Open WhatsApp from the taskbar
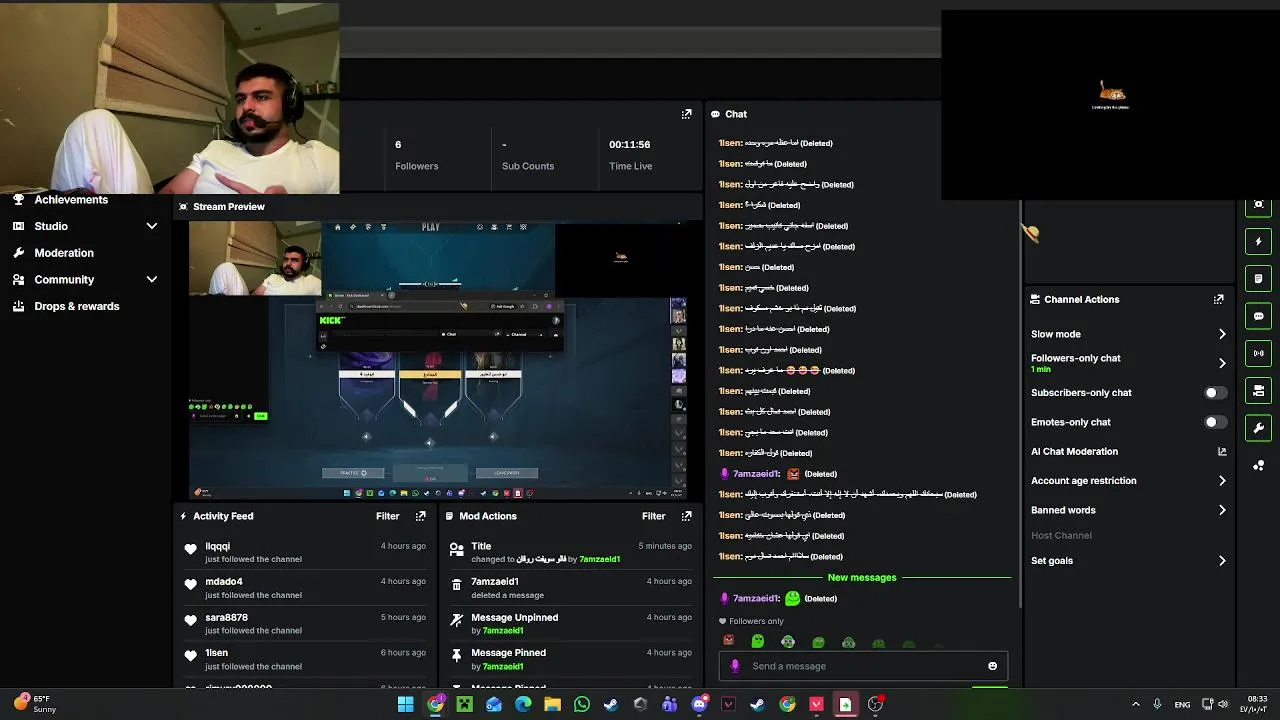 [582, 704]
